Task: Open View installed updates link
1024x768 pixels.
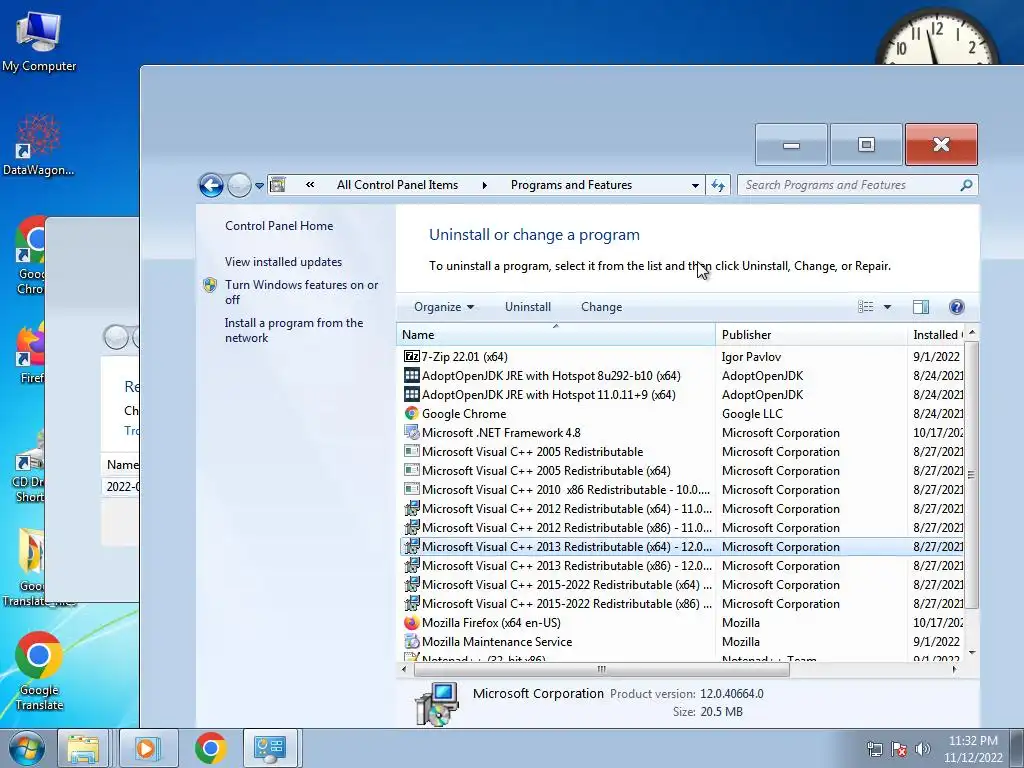Action: pyautogui.click(x=283, y=262)
